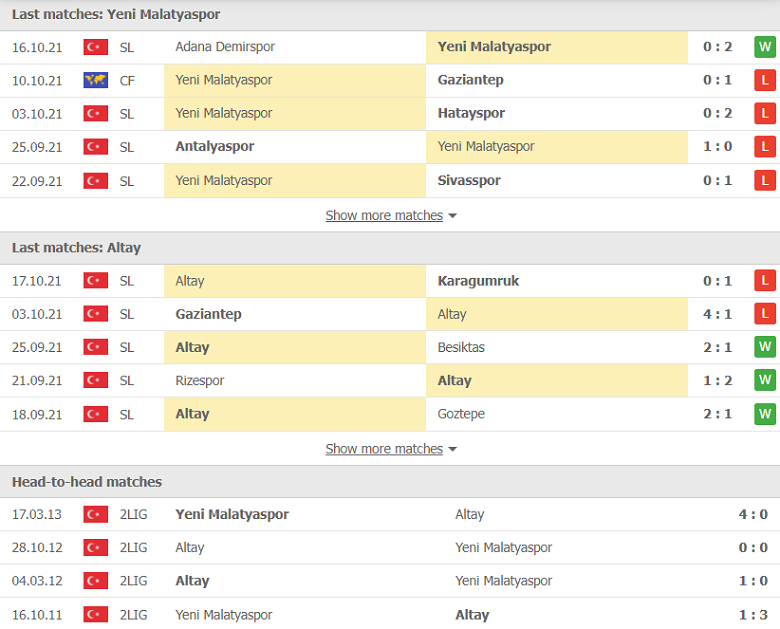Viewport: 780px width, 629px height.
Task: Click 0 : 2 score of Adana Demirspor match
Action: [x=717, y=47]
